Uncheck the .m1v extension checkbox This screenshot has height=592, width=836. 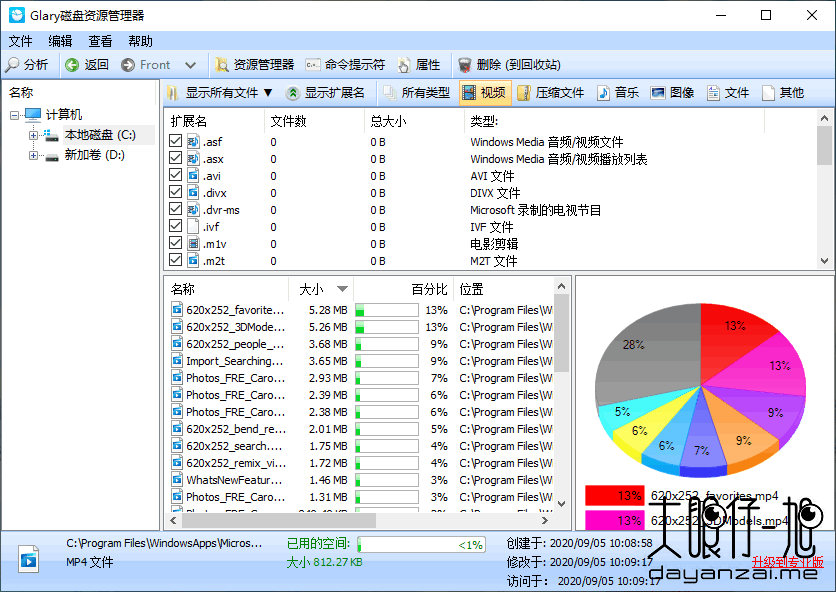point(175,243)
